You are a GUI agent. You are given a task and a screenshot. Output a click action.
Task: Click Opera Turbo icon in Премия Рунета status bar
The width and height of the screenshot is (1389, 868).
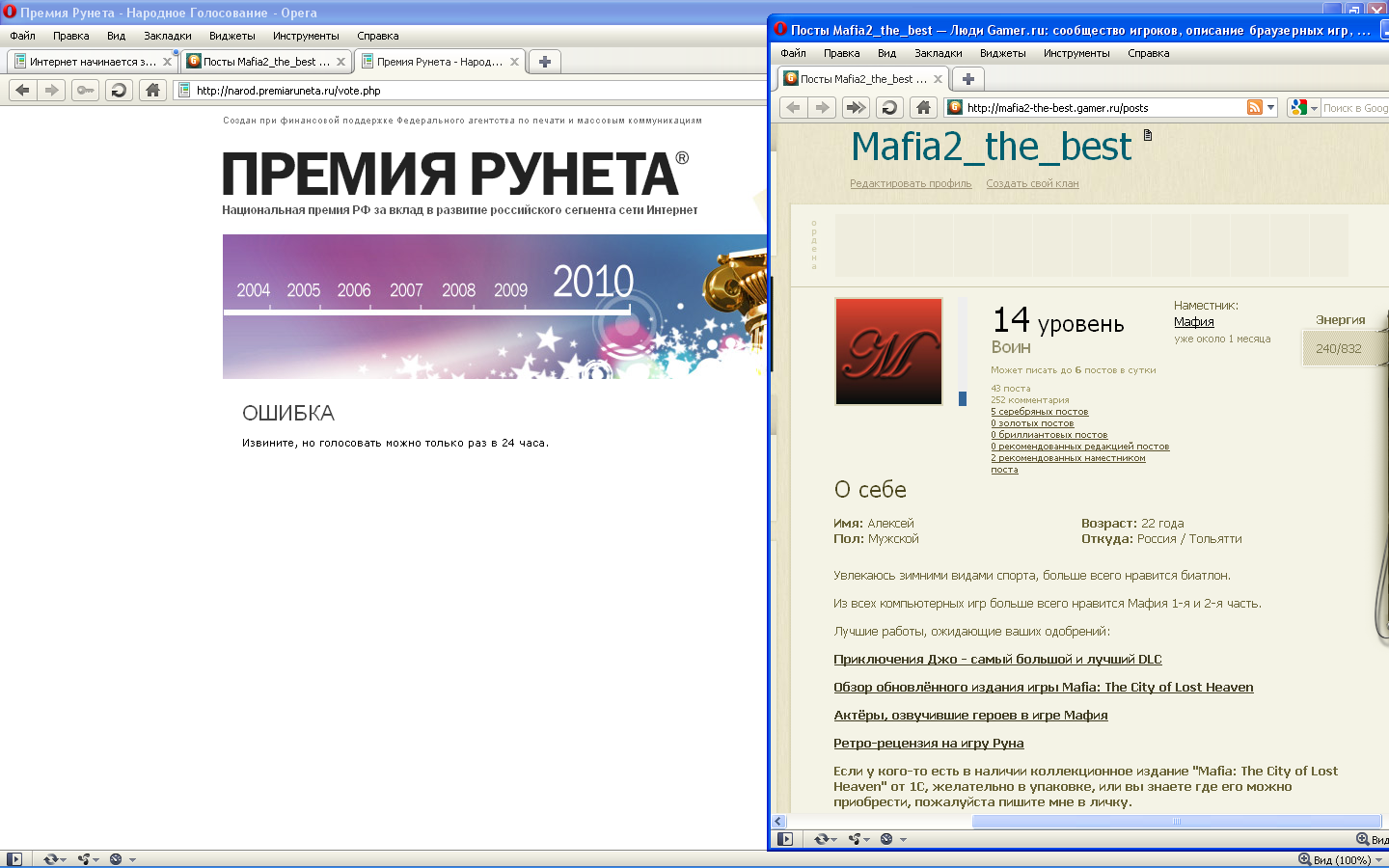[x=116, y=859]
